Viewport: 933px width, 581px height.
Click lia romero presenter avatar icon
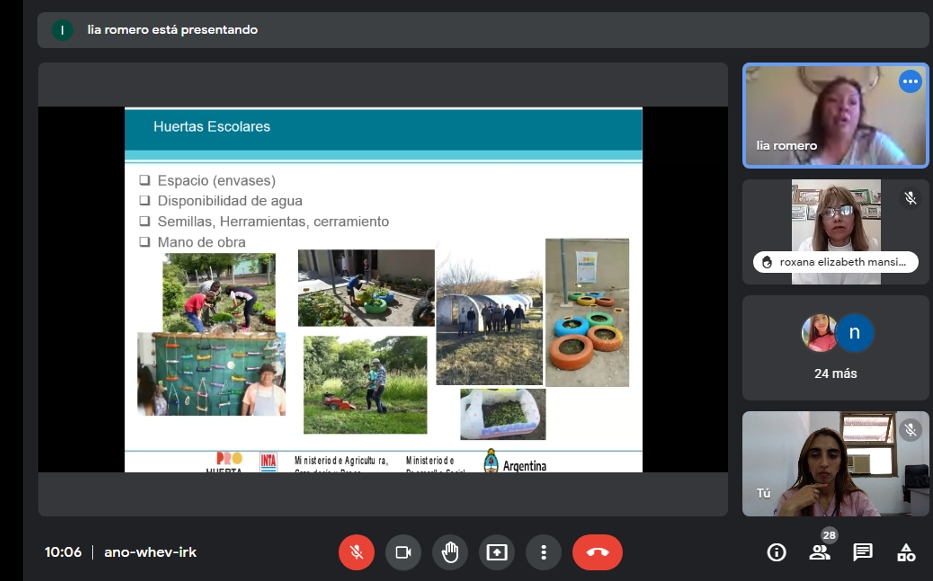(63, 30)
